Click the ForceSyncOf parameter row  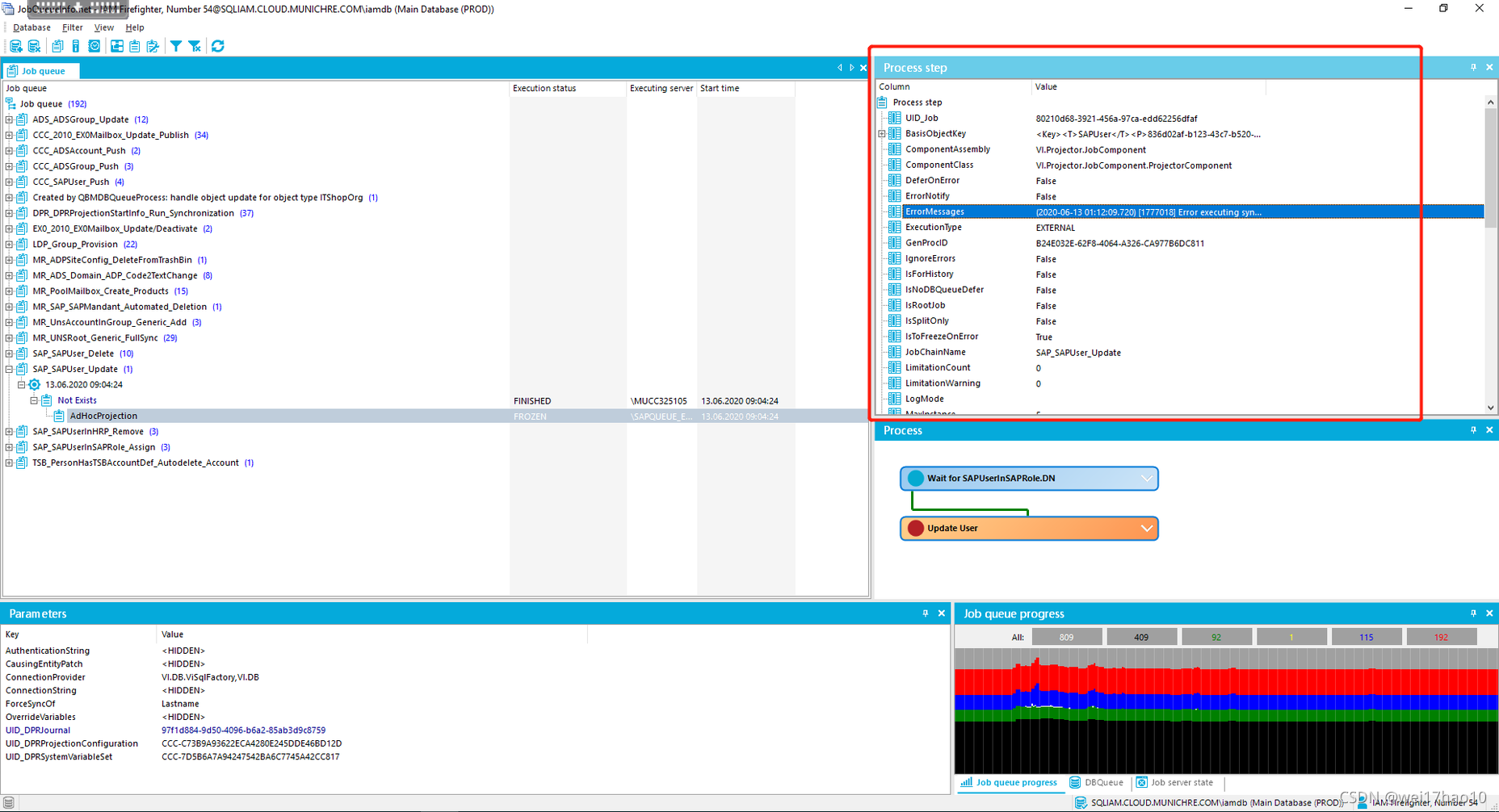tap(294, 704)
